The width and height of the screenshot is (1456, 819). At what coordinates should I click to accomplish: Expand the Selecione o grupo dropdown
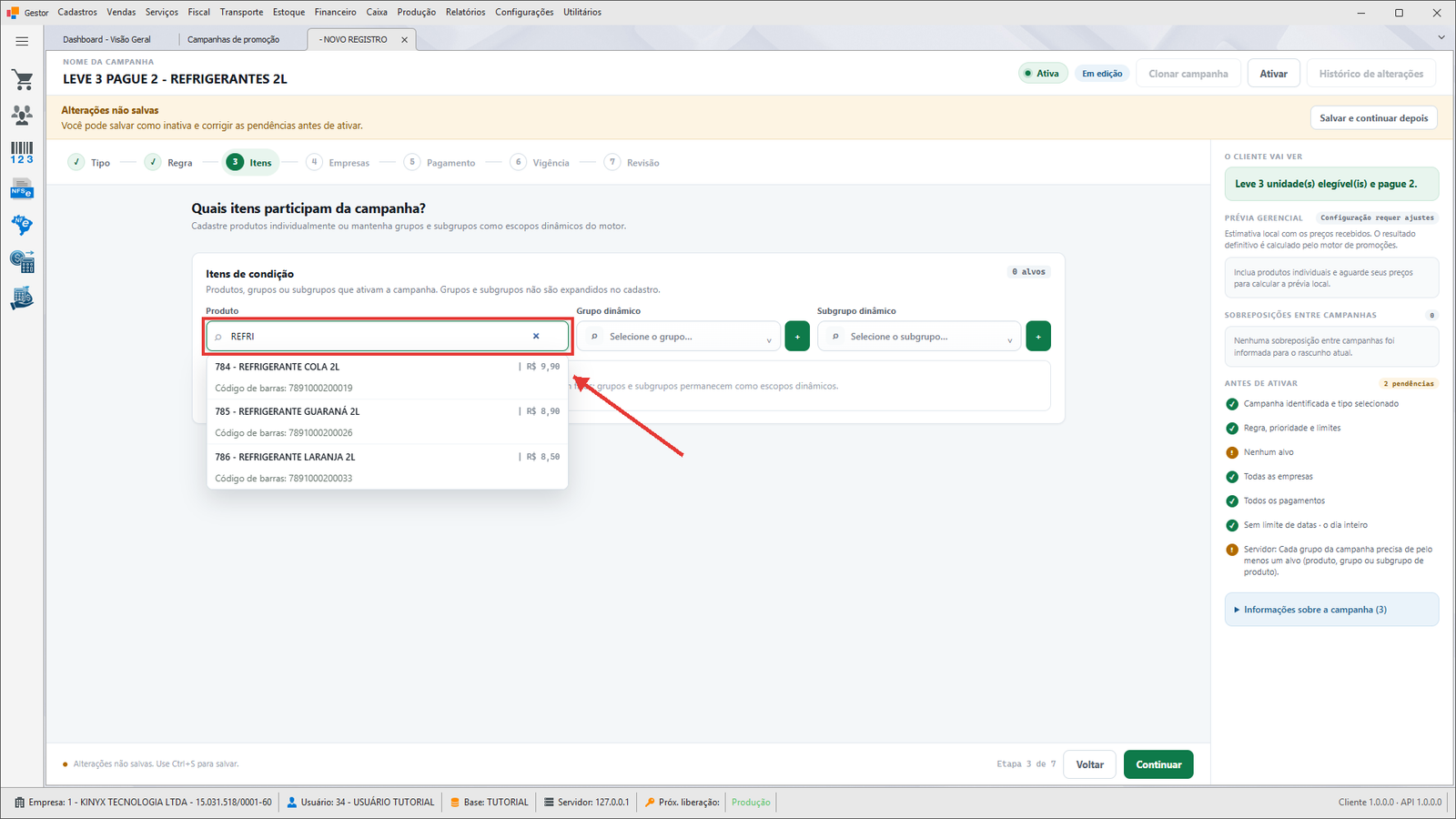click(x=679, y=337)
